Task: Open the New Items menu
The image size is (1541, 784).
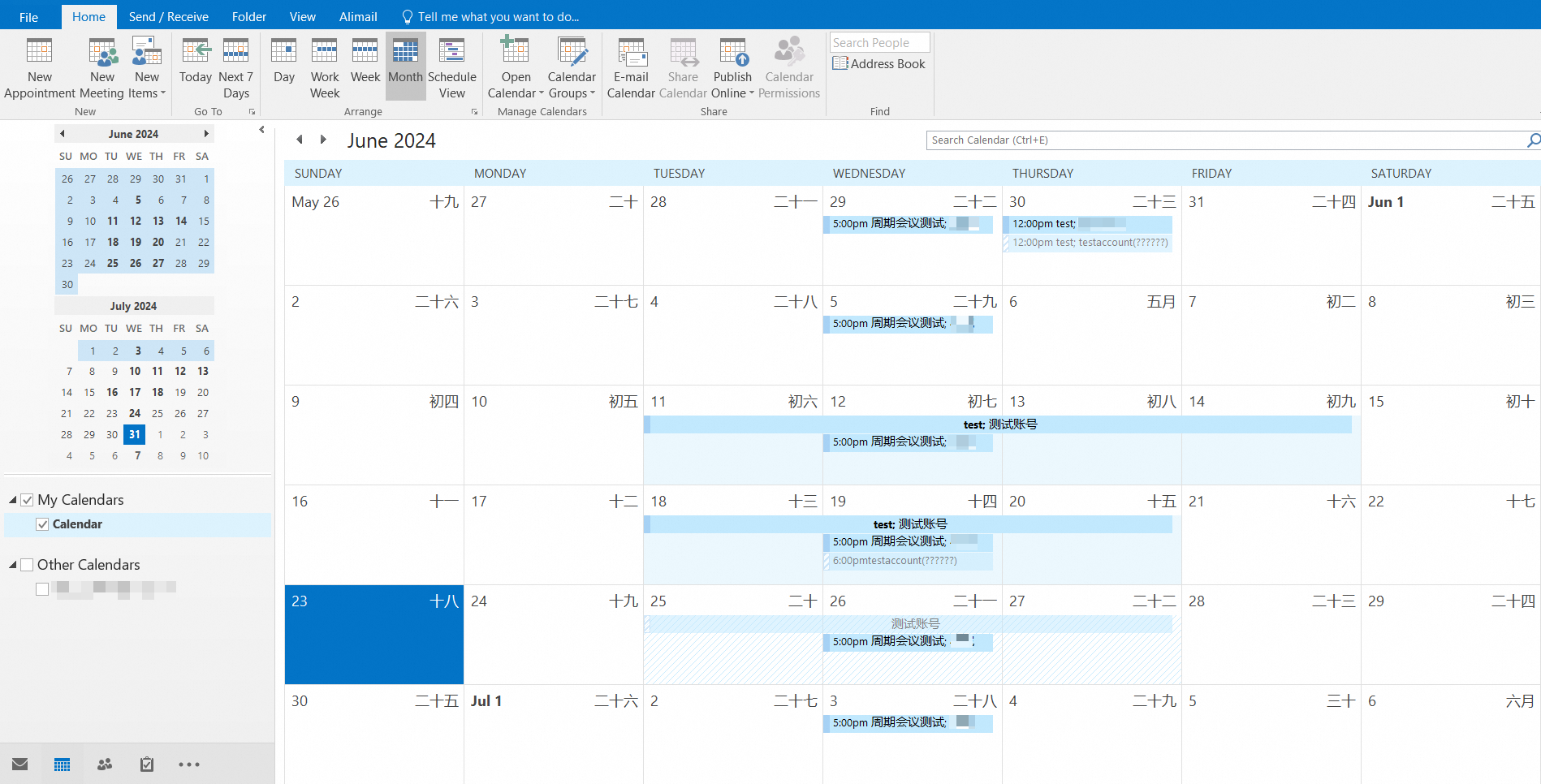Action: pos(147,68)
